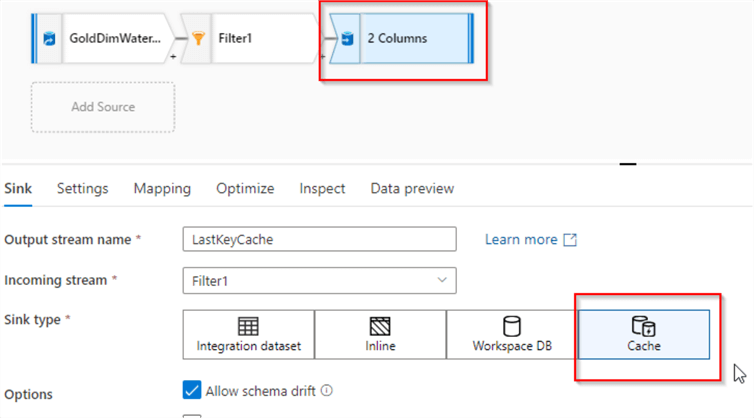Click the Workspace DB cylinder icon

coord(511,327)
